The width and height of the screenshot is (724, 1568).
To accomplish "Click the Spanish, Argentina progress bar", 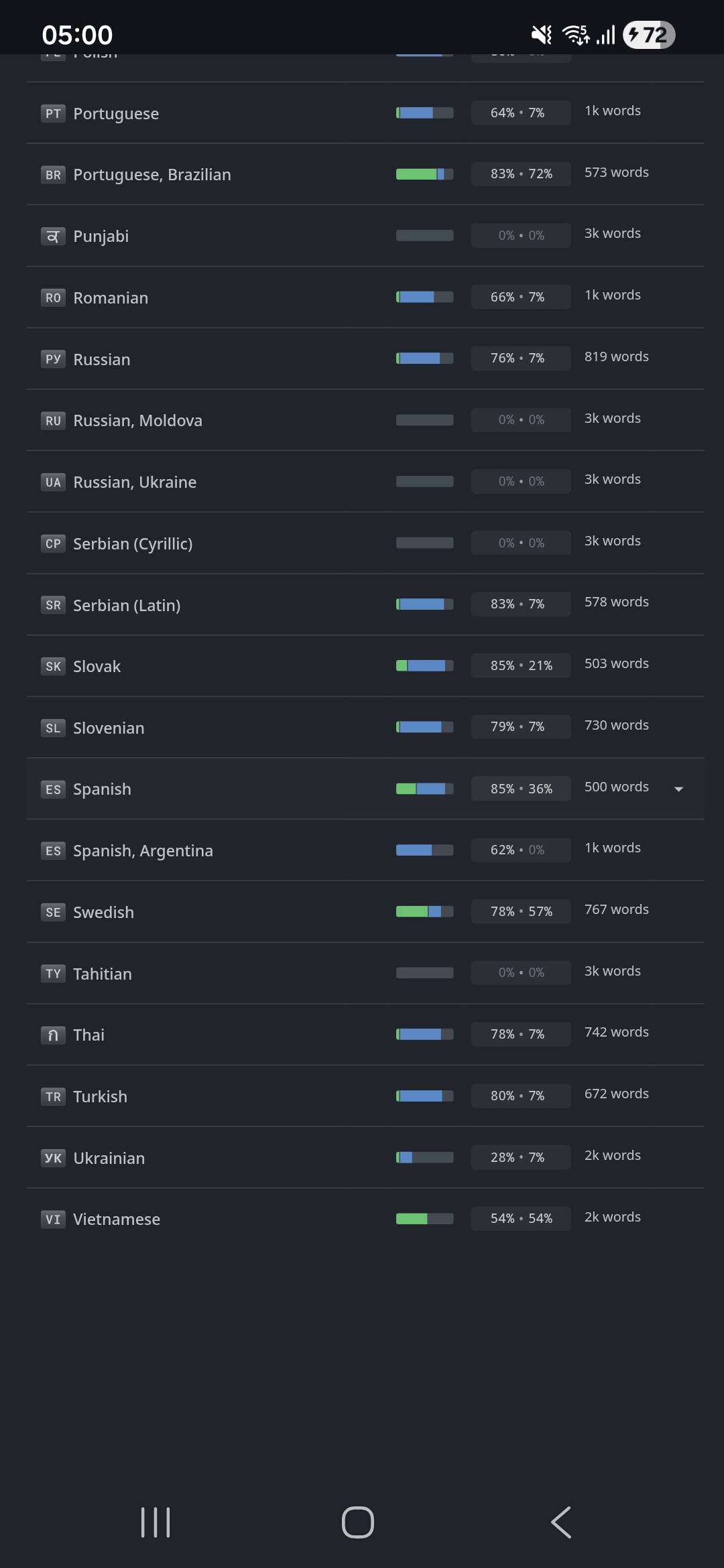I will pos(424,850).
